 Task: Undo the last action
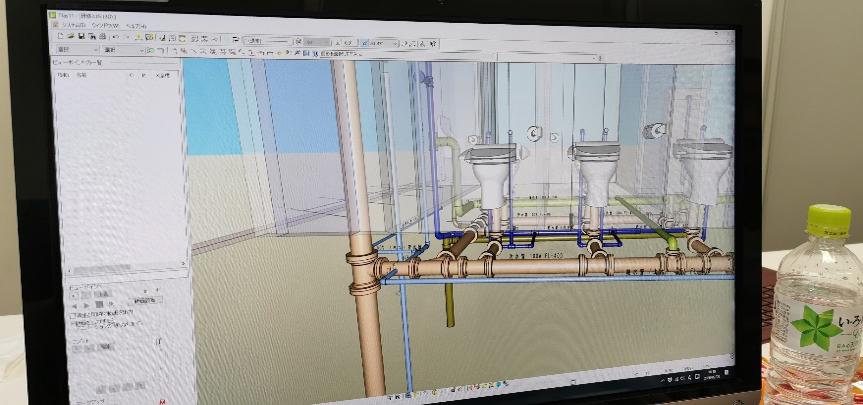[x=116, y=37]
